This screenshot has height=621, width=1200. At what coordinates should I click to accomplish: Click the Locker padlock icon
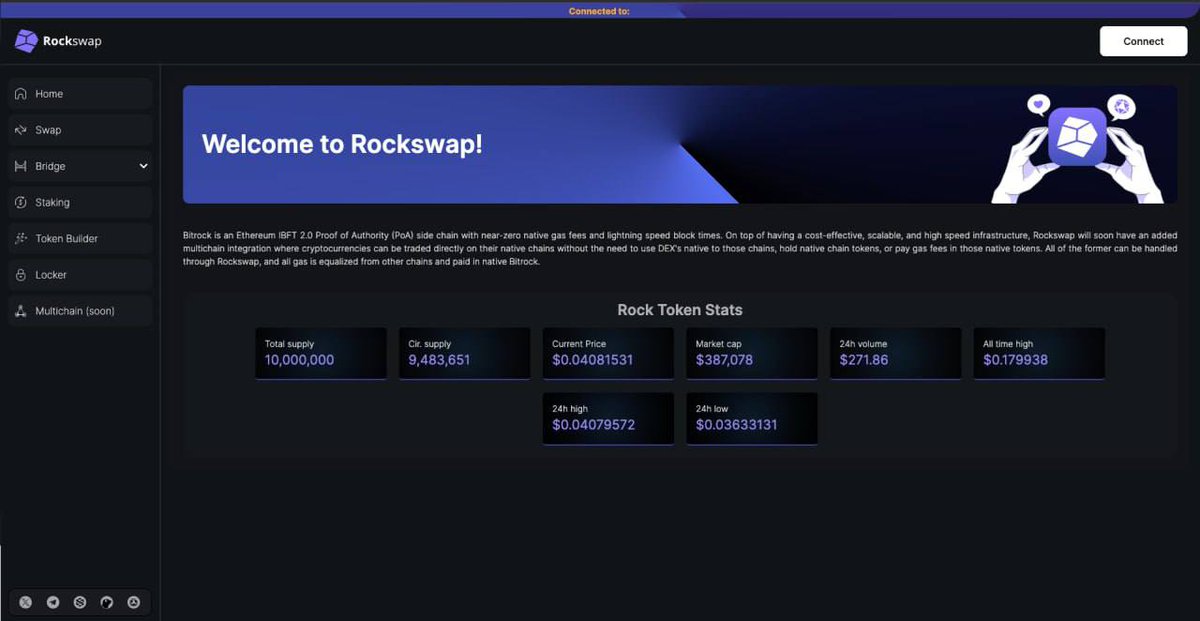[21, 274]
